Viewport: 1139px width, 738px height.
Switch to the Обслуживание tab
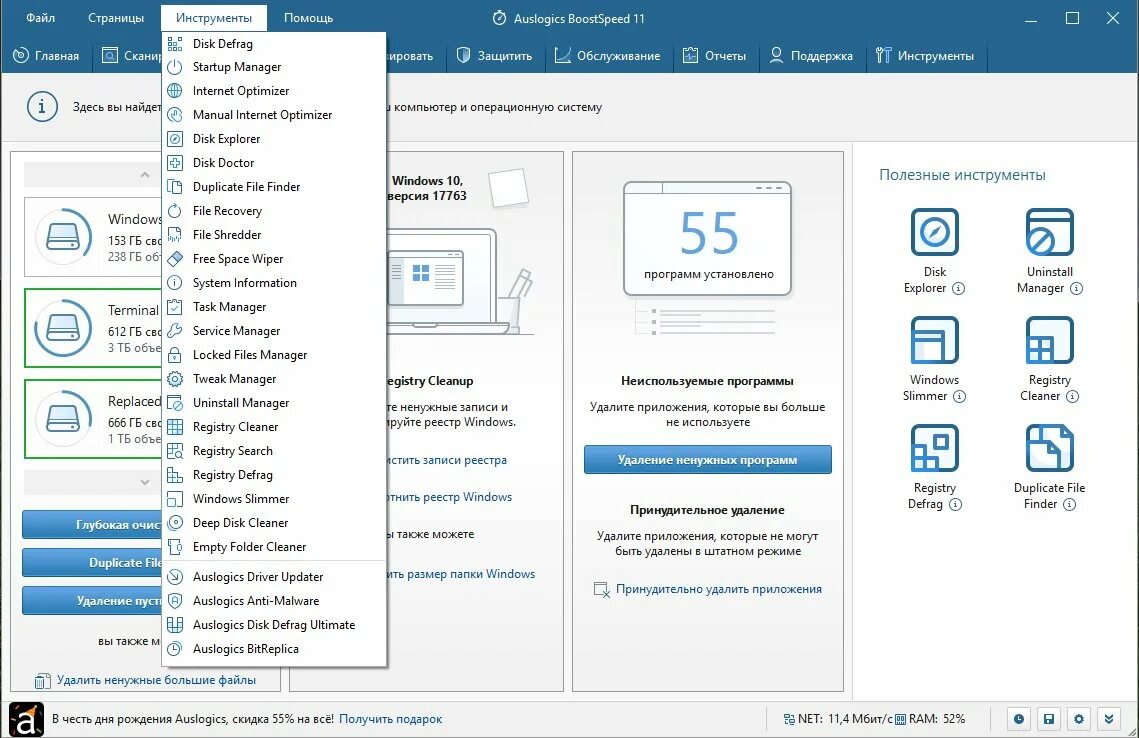(607, 56)
